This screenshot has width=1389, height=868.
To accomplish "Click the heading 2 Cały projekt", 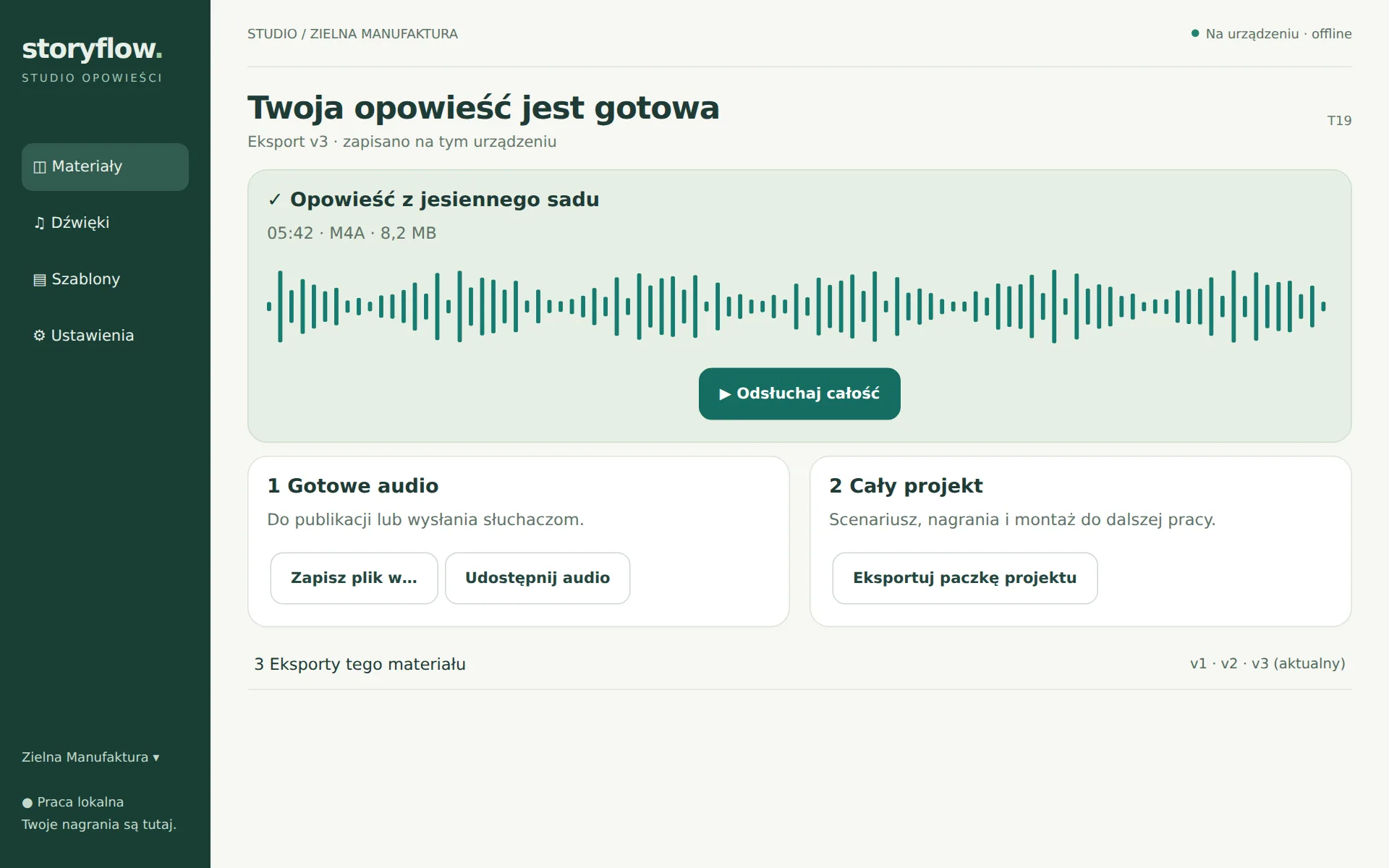I will (x=906, y=486).
